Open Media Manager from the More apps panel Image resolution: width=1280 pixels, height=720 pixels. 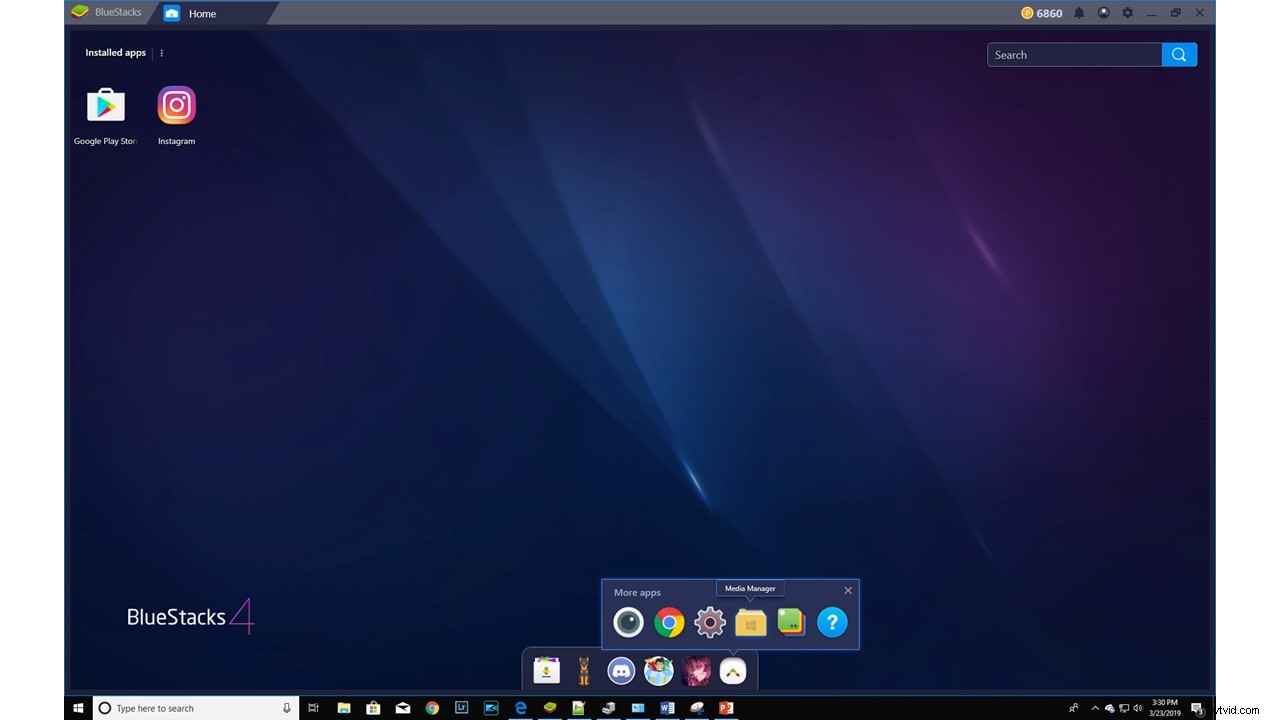coord(750,621)
